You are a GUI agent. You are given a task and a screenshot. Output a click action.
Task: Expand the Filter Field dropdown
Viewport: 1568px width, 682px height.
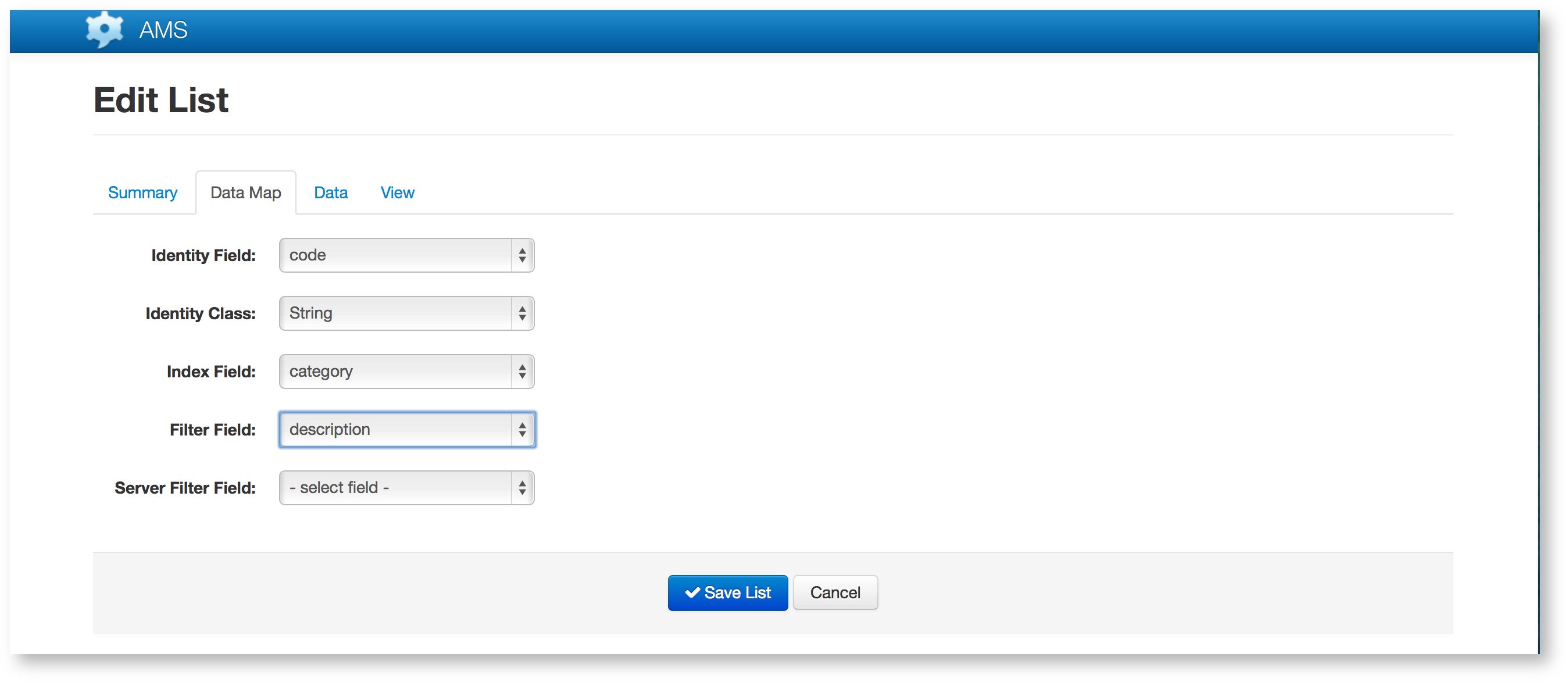click(x=396, y=430)
